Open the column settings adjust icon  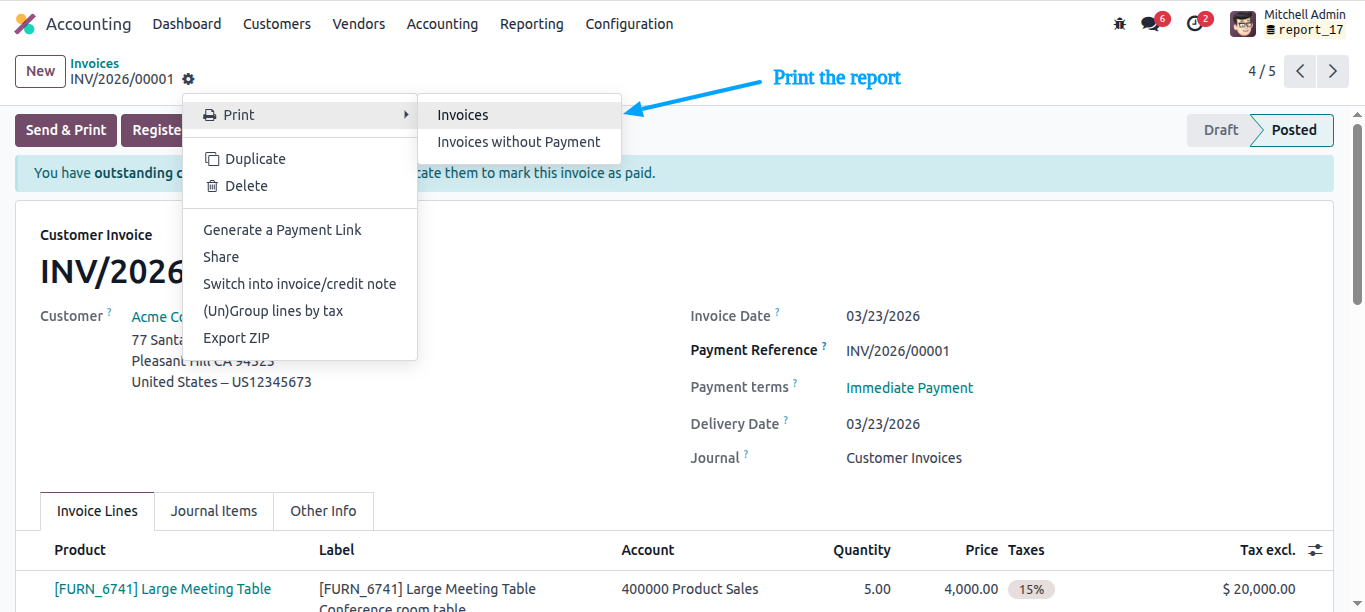(x=1315, y=550)
